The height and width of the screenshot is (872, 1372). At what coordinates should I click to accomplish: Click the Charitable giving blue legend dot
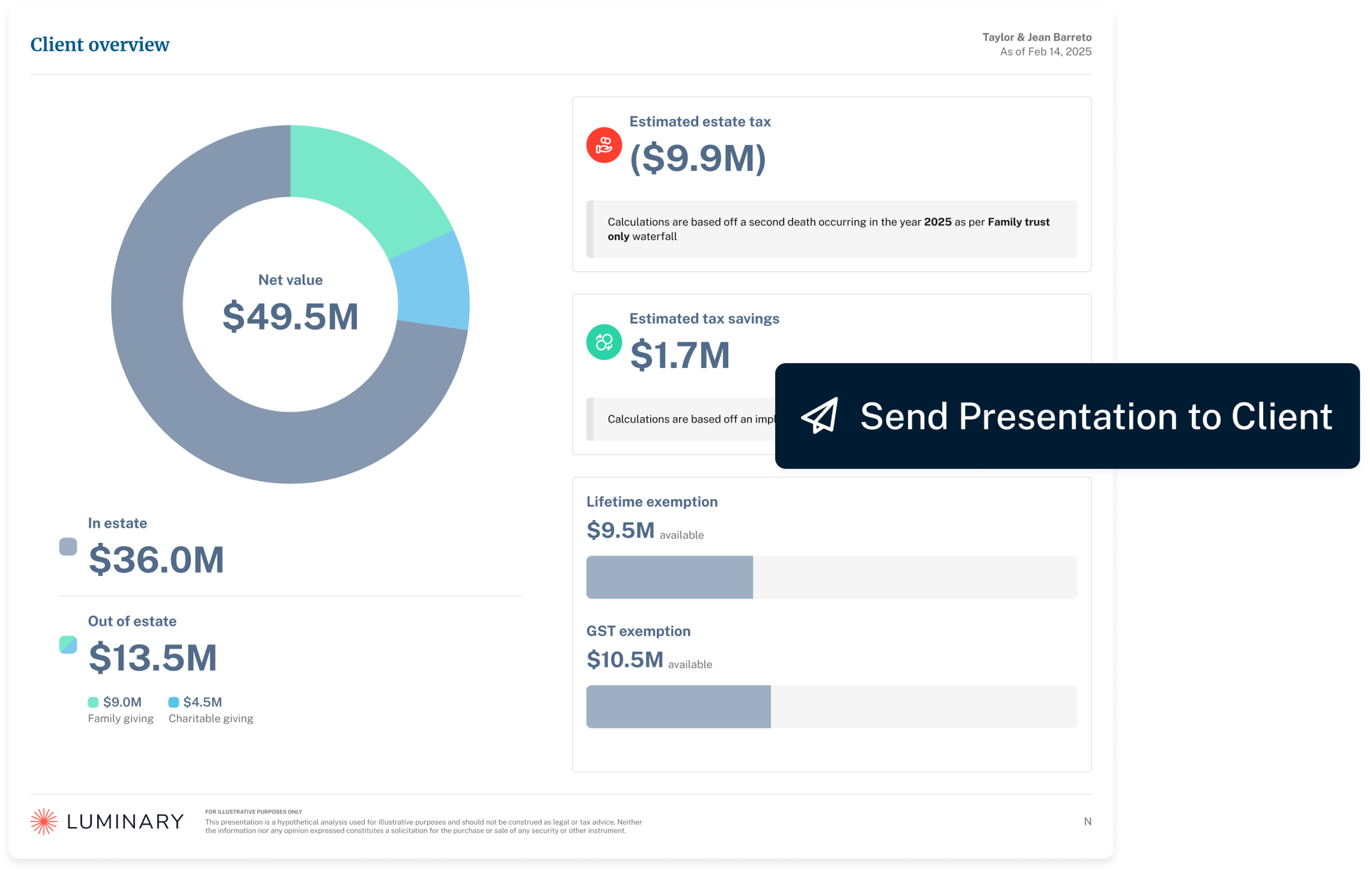point(174,702)
